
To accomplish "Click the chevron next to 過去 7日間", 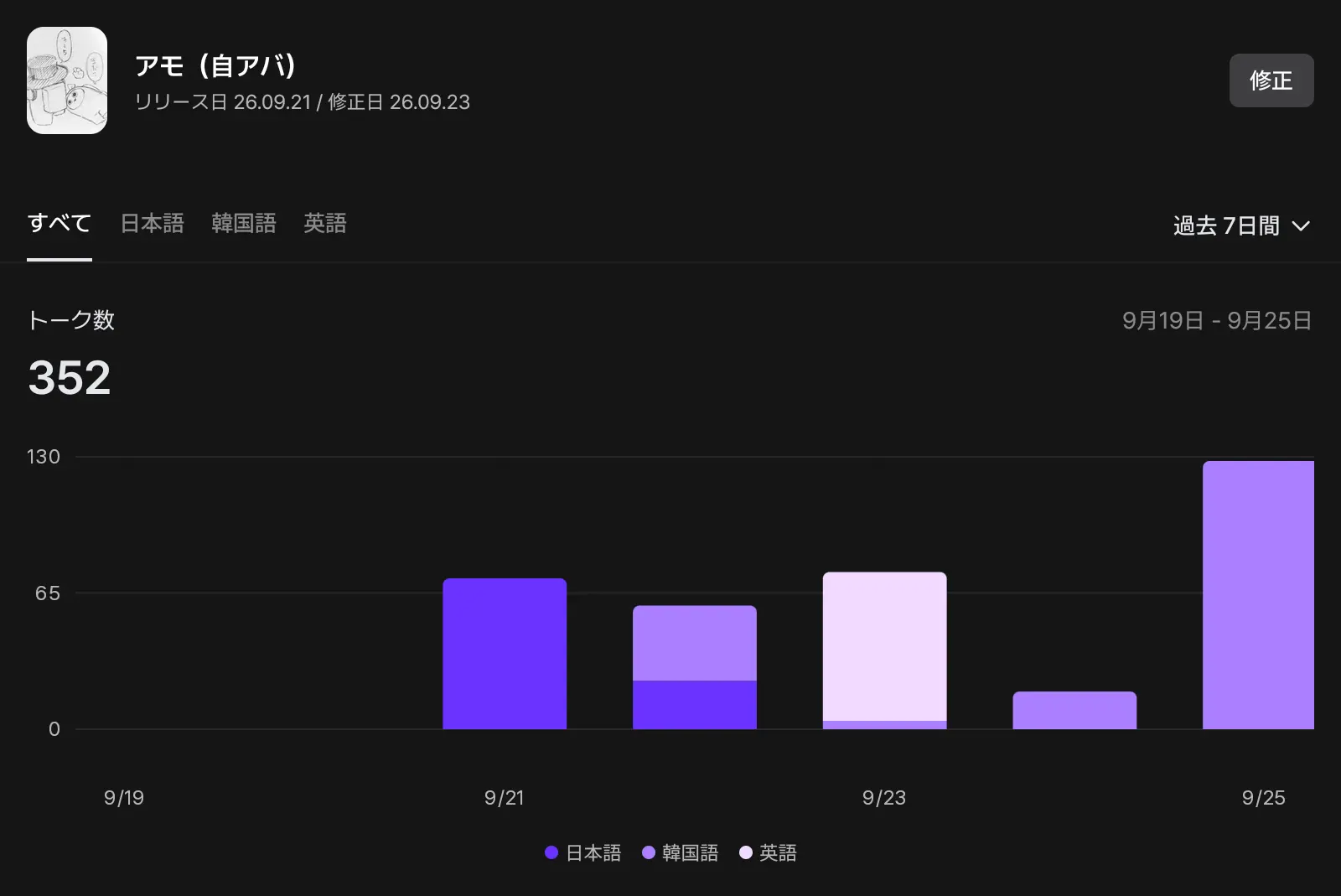I will pos(1301,226).
